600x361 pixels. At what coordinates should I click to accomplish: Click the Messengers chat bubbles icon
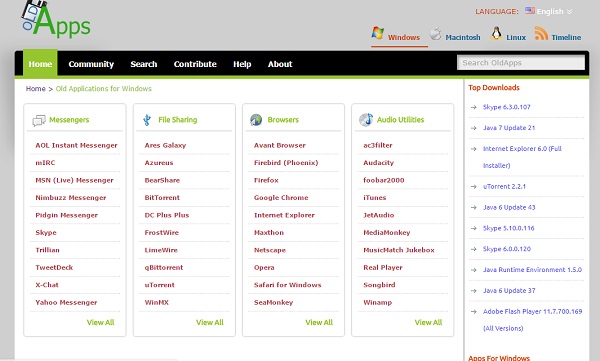tap(39, 121)
